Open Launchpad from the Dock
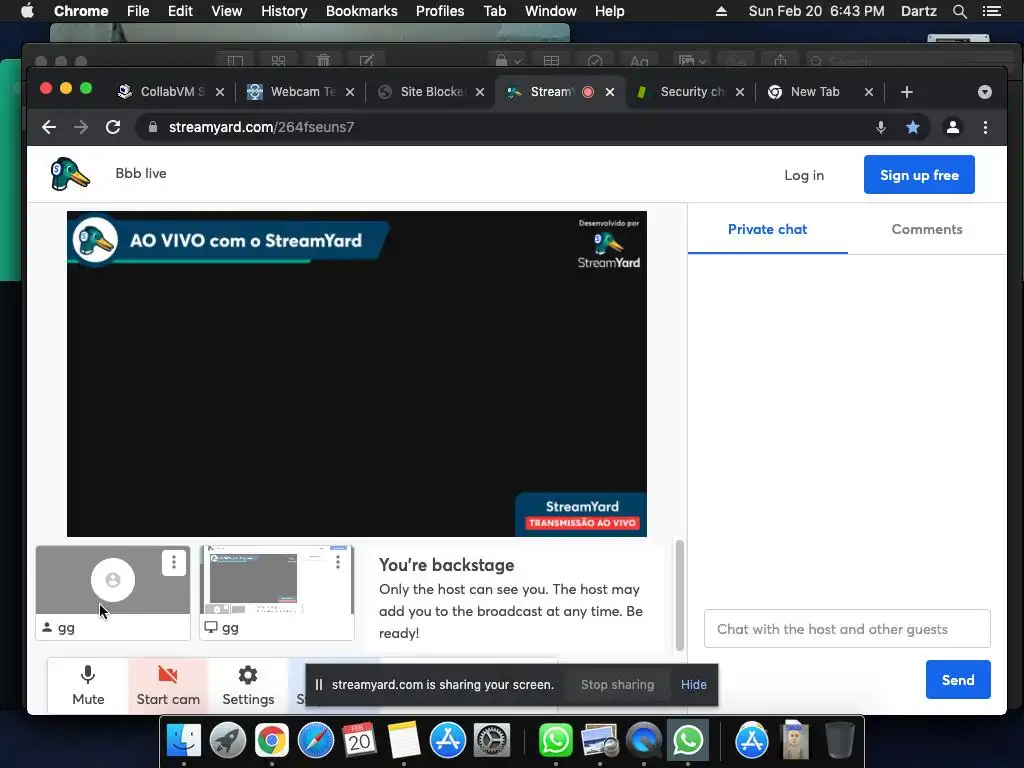The height and width of the screenshot is (768, 1024). pyautogui.click(x=228, y=741)
